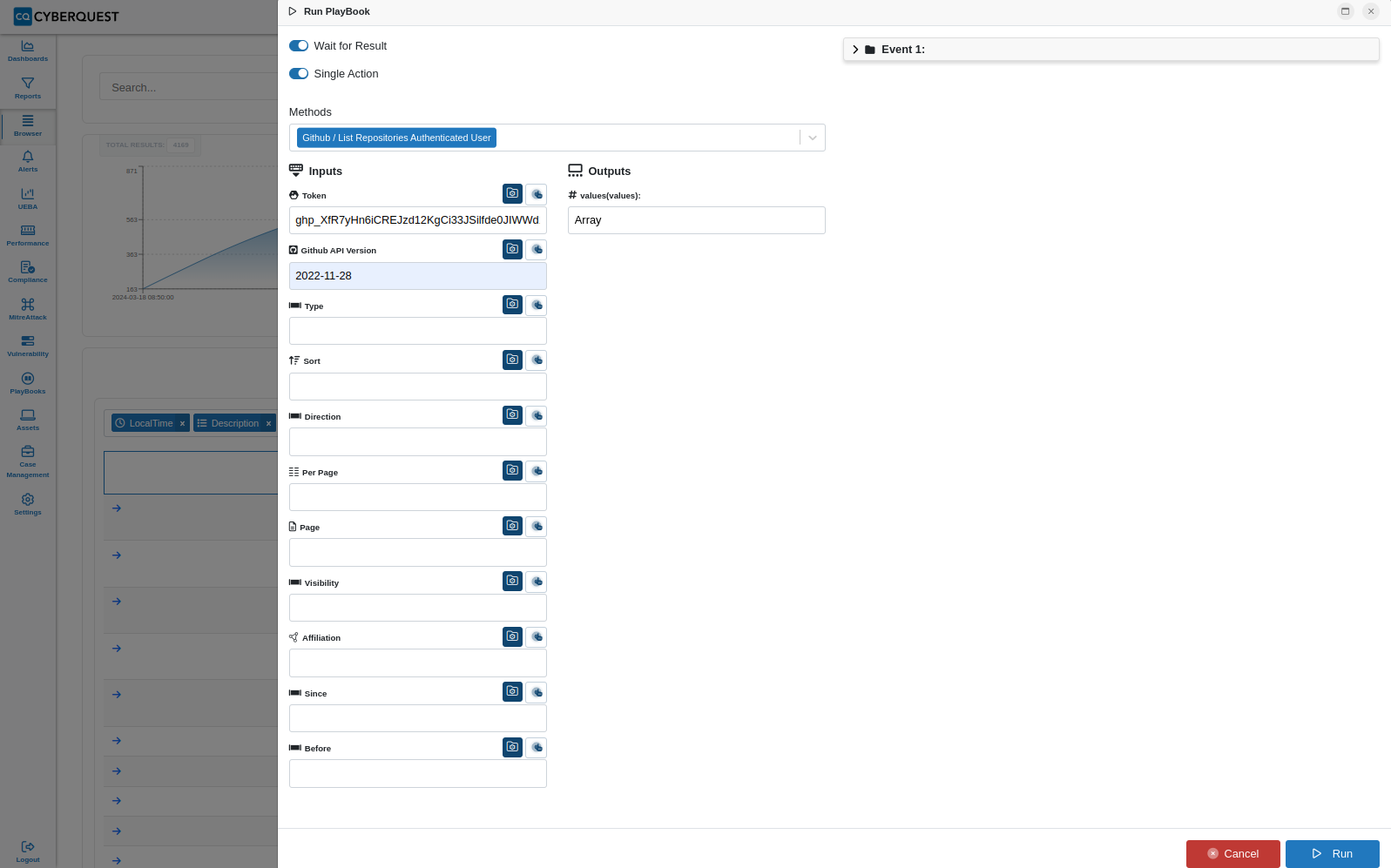
Task: Select Github List Repositories Authenticated User tag
Action: point(396,138)
